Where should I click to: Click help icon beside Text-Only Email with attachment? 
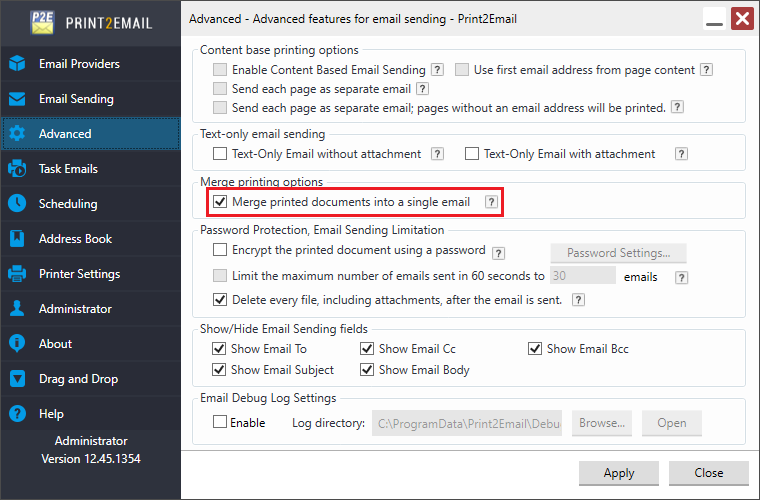tap(681, 154)
